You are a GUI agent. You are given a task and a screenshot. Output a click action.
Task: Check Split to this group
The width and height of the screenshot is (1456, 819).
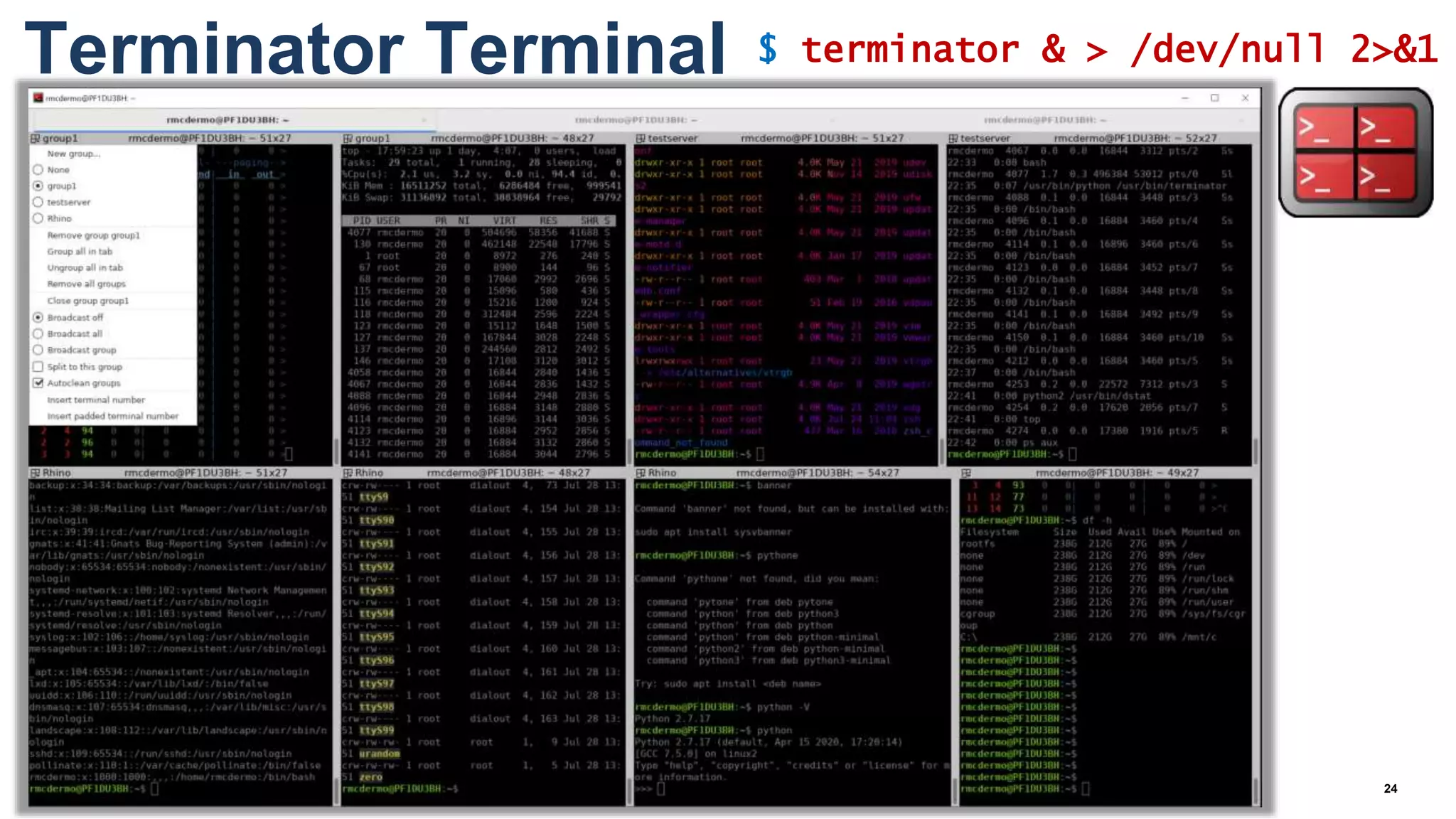point(38,367)
